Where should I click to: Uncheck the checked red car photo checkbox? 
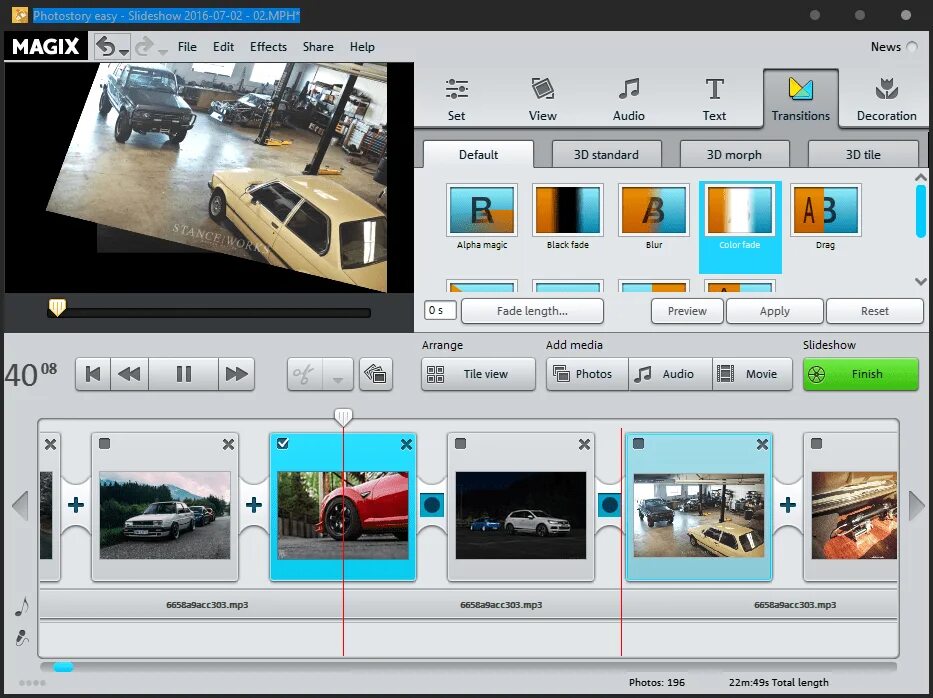pyautogui.click(x=283, y=443)
